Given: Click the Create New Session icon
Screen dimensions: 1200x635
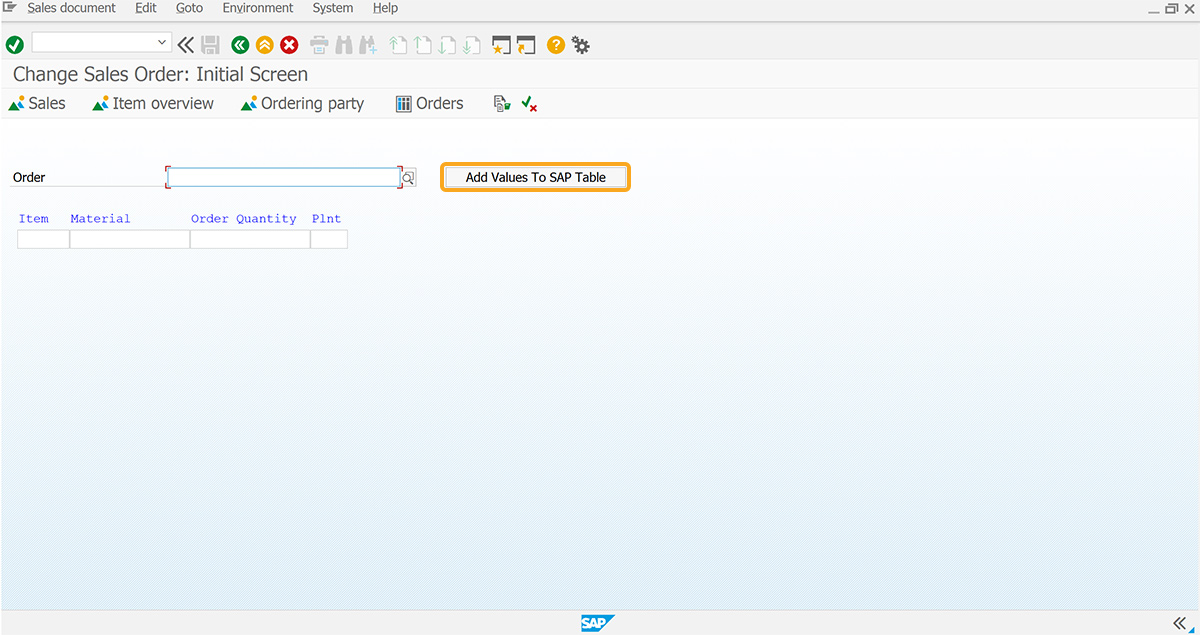Looking at the screenshot, I should pos(501,44).
